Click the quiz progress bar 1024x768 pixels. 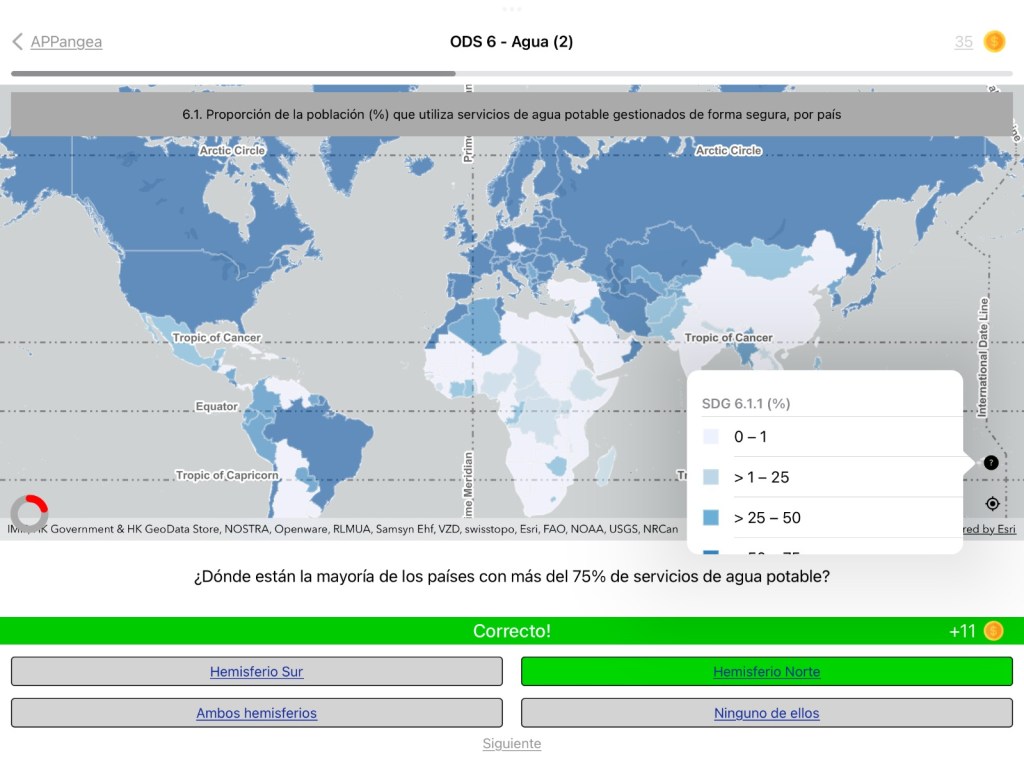click(x=512, y=73)
